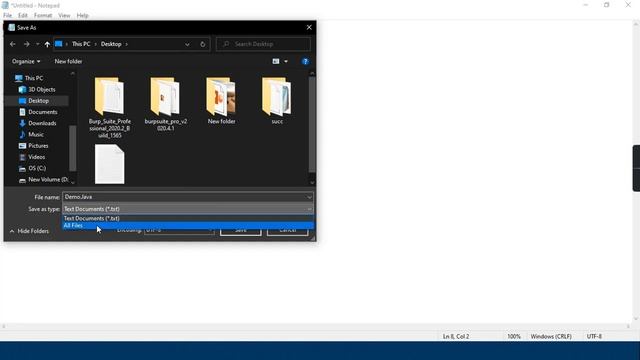Open the view options dropdown arrow
The image size is (640, 360).
(286, 61)
